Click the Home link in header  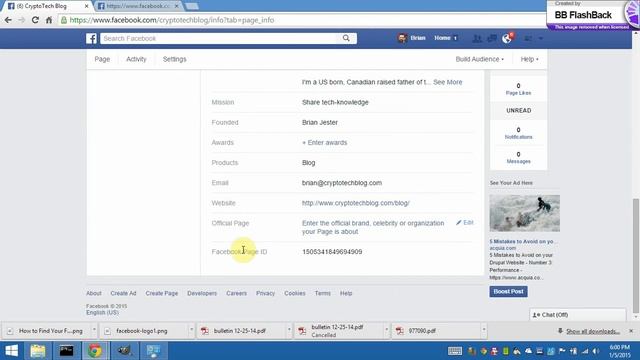point(442,38)
